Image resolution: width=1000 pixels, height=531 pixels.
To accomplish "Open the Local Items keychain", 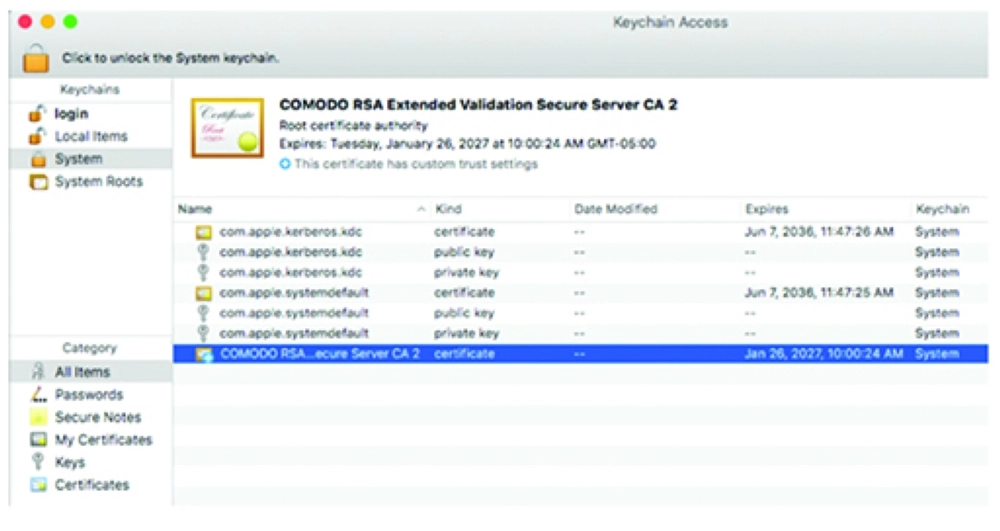I will click(90, 136).
